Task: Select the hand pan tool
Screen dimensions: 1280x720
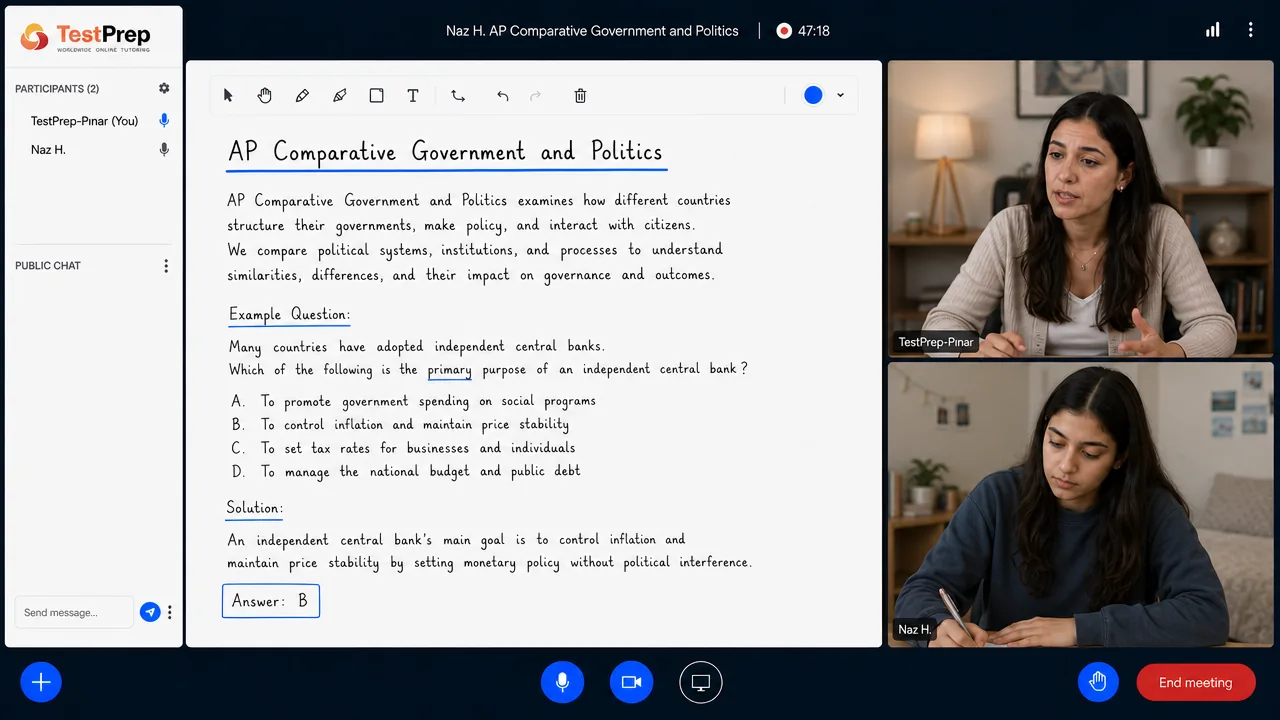Action: [x=265, y=96]
